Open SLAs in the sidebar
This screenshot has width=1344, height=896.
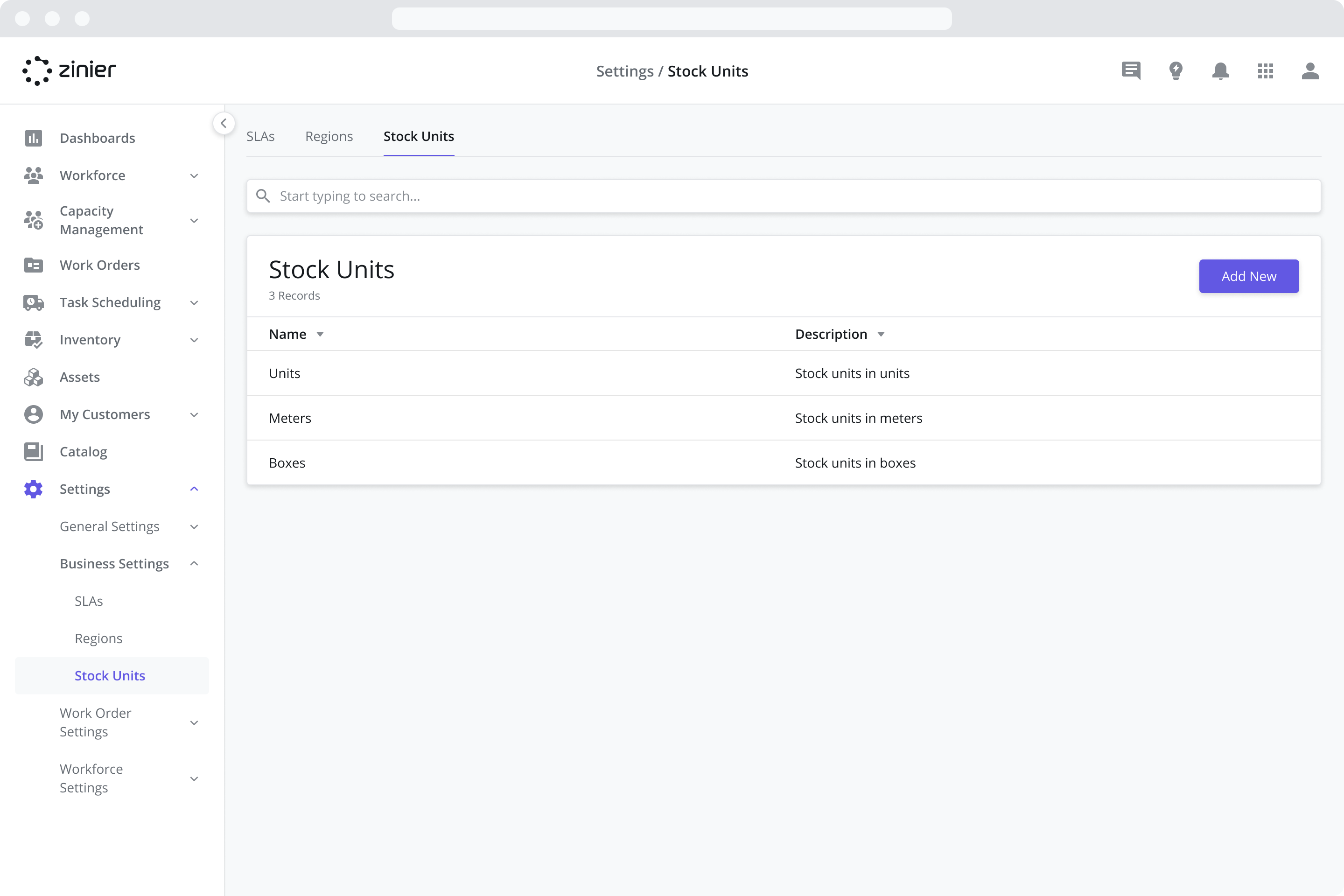tap(89, 601)
